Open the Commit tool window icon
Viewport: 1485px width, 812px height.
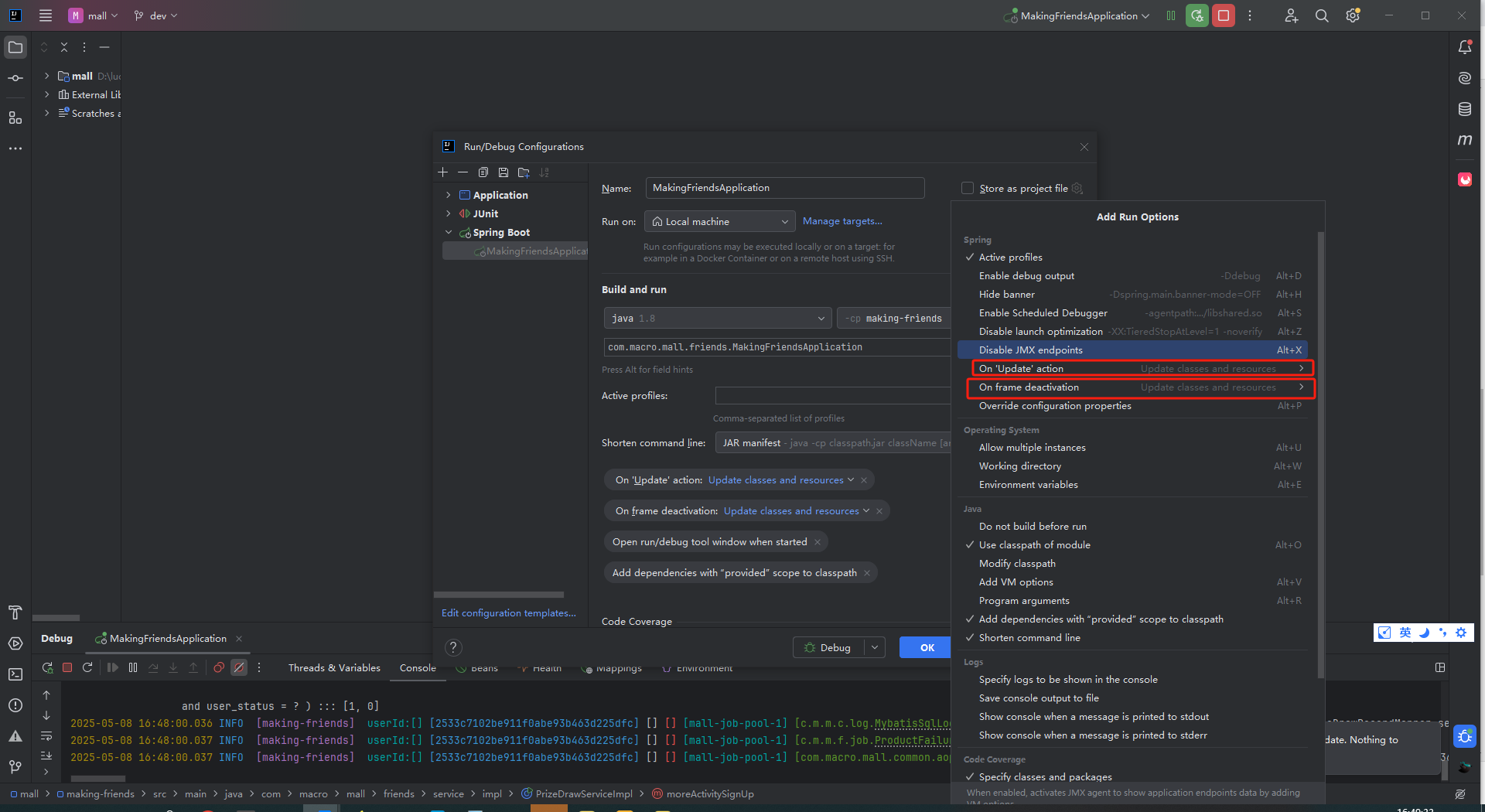coord(15,78)
